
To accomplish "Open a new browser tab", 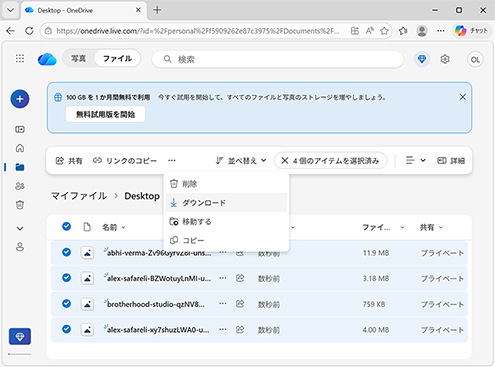I will (157, 10).
